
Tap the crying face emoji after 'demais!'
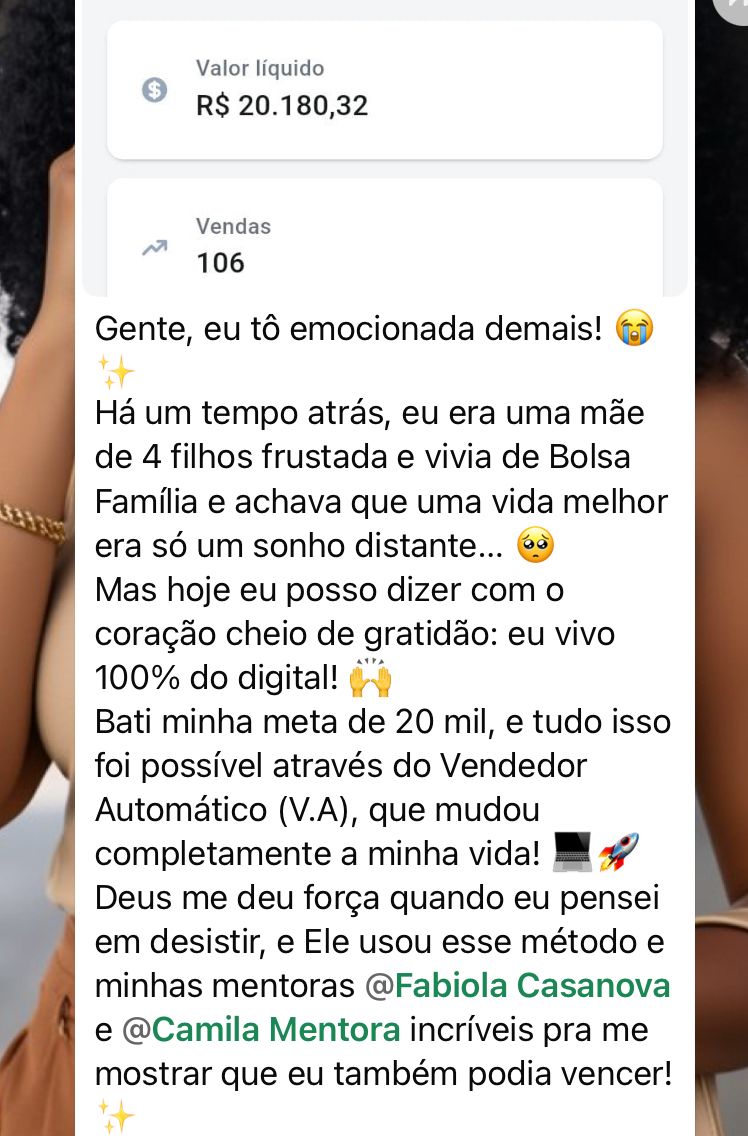pyautogui.click(x=634, y=327)
